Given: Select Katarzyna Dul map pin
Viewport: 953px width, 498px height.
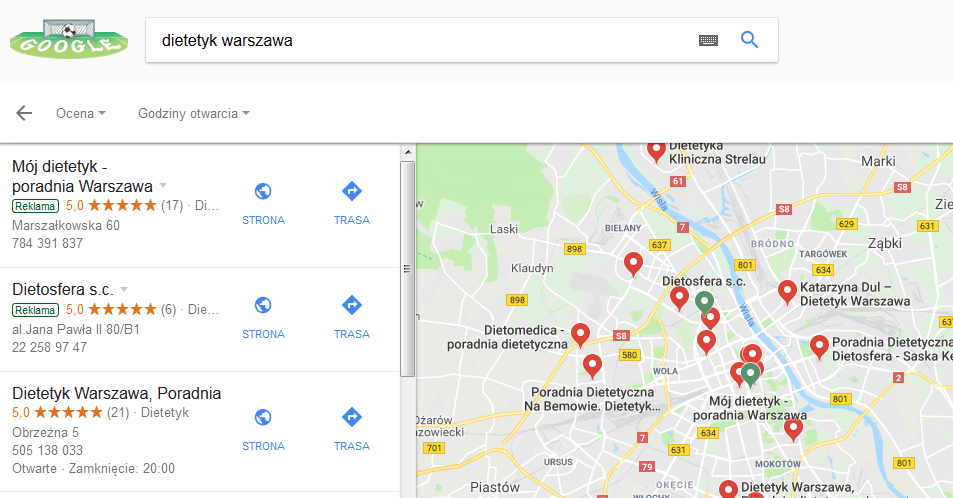Looking at the screenshot, I should pyautogui.click(x=787, y=292).
